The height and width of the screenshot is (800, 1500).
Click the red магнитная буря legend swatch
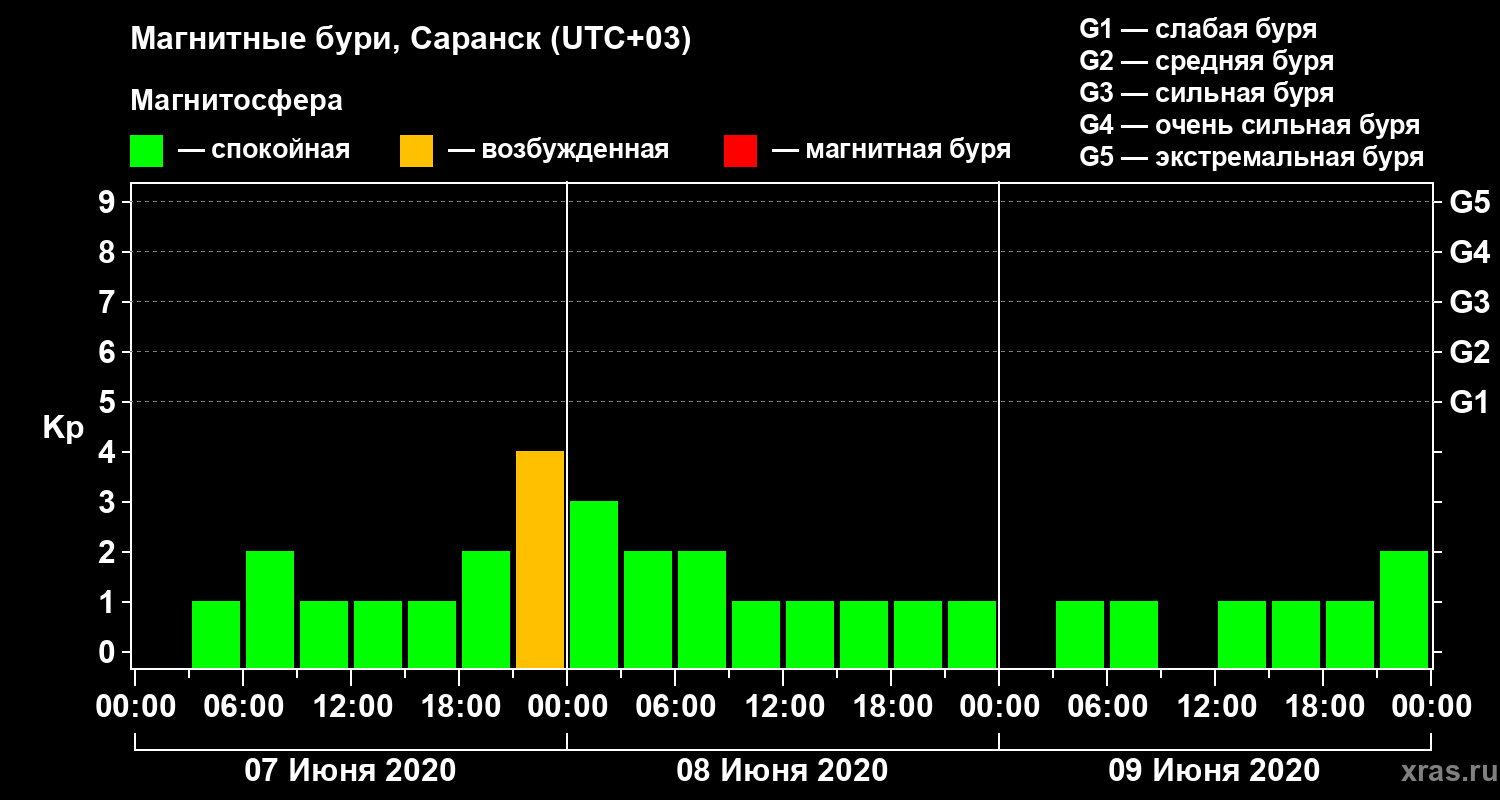pyautogui.click(x=740, y=150)
